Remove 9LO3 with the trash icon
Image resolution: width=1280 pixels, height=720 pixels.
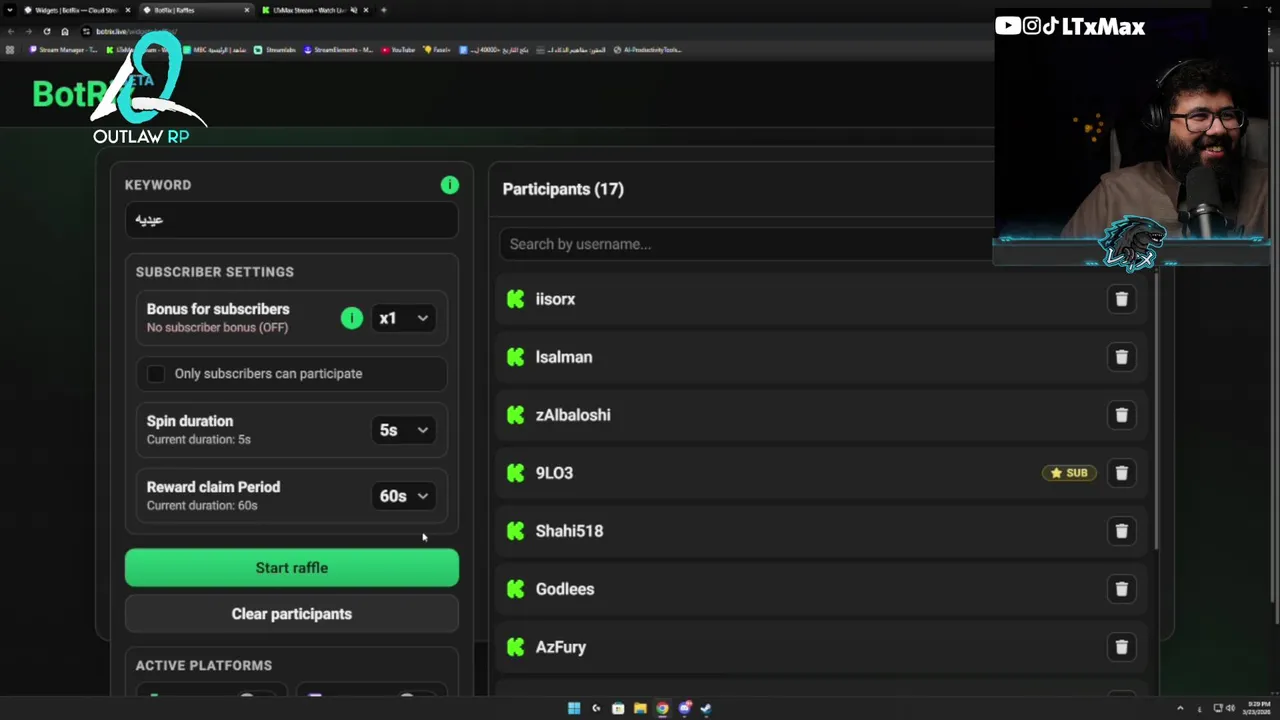1121,473
